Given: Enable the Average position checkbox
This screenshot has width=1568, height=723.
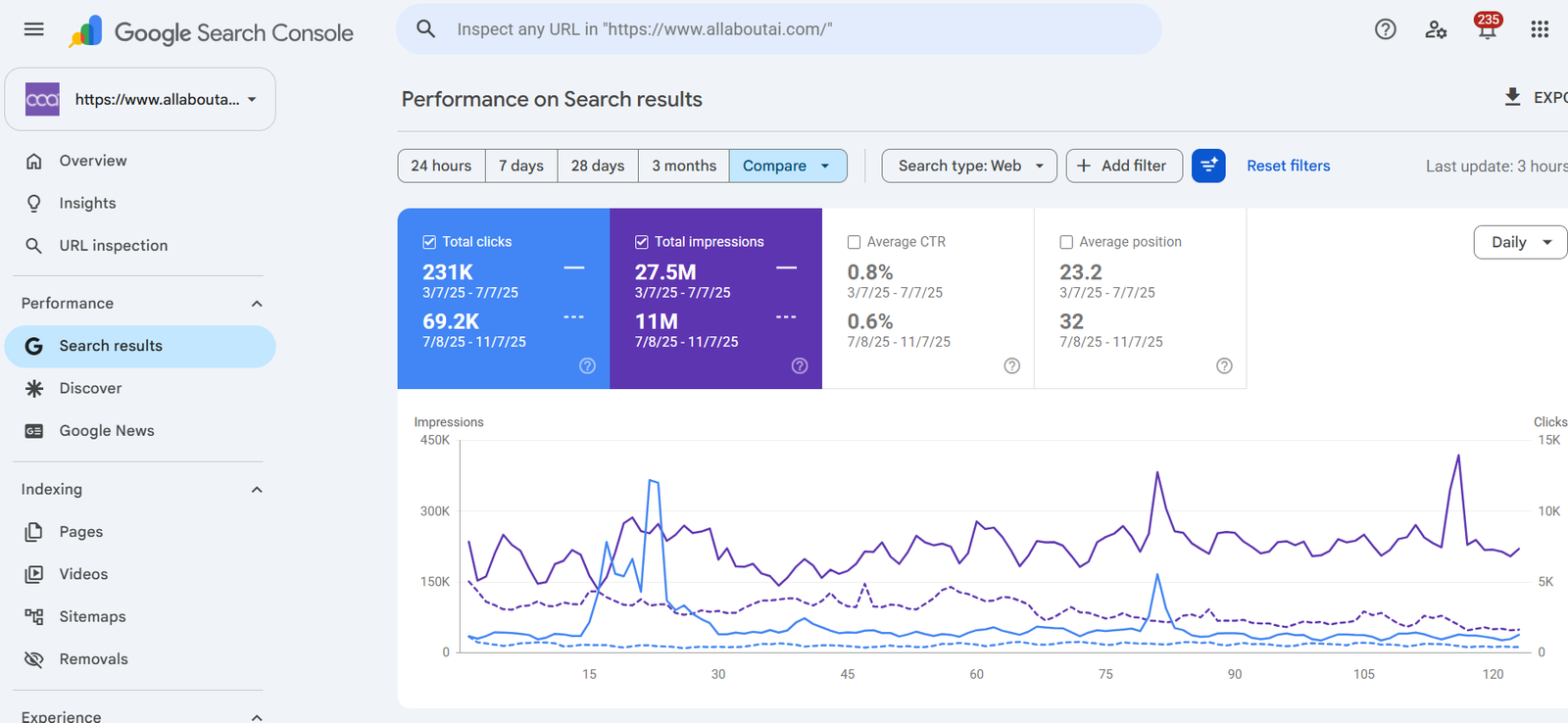Looking at the screenshot, I should [x=1066, y=242].
